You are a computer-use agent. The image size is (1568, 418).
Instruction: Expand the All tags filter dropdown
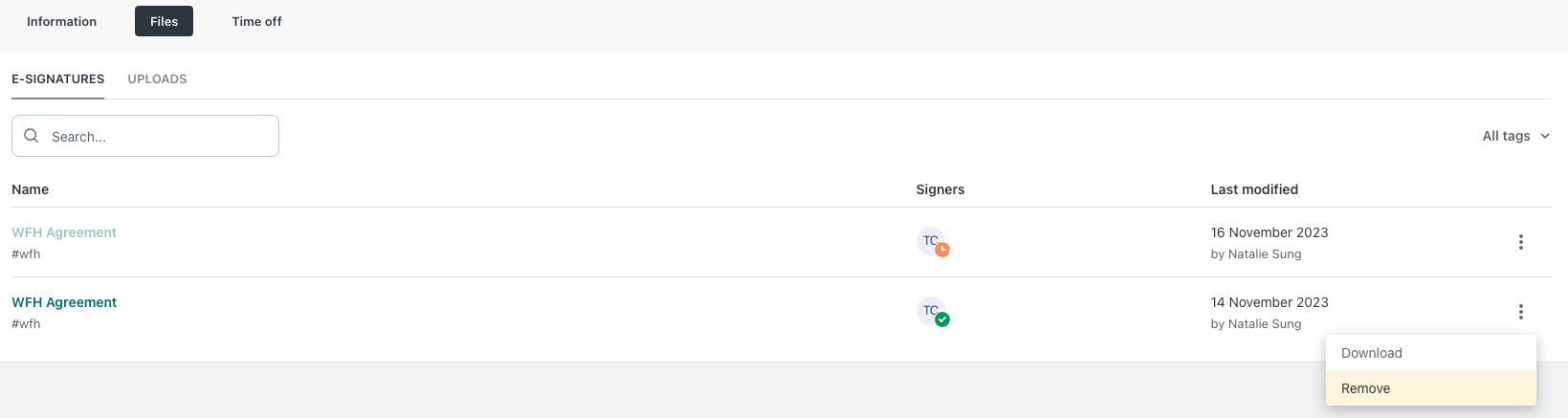pos(1515,136)
